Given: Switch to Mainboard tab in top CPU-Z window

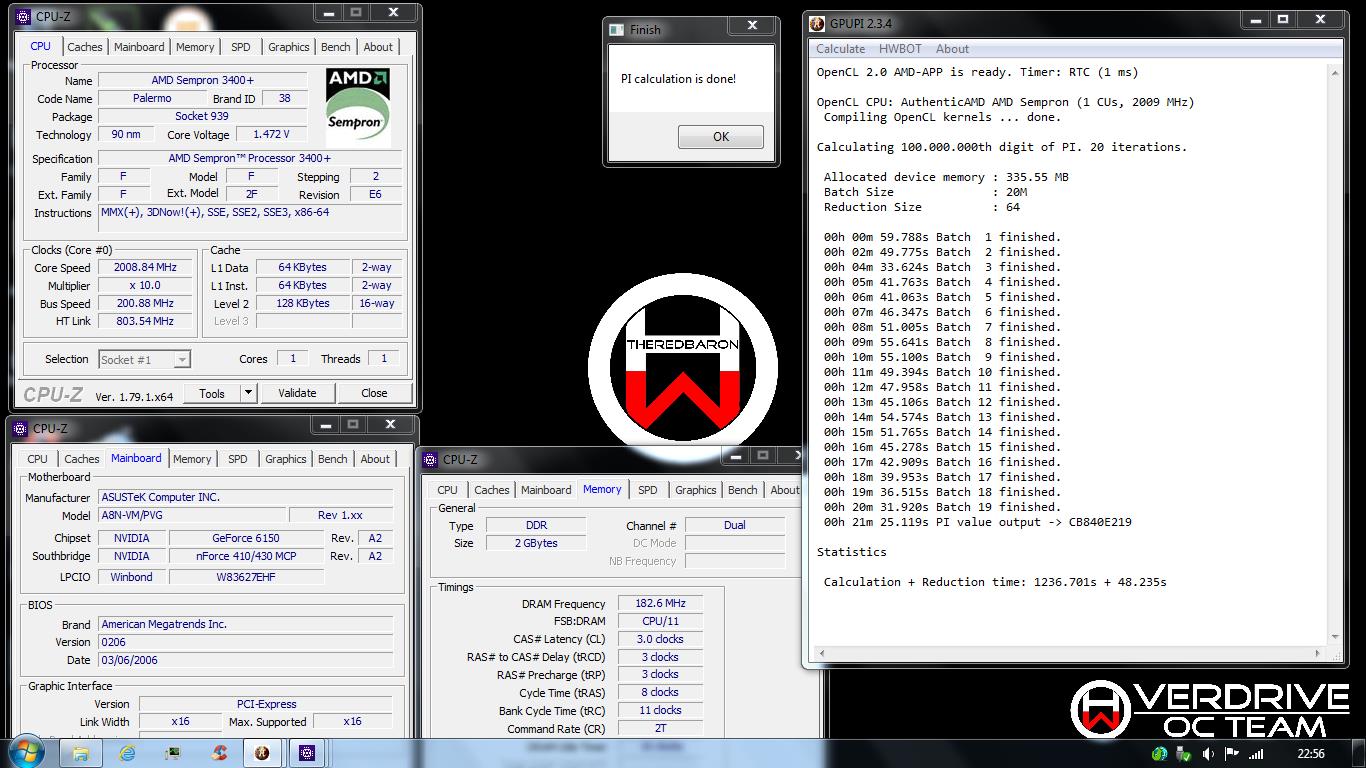Looking at the screenshot, I should point(139,47).
